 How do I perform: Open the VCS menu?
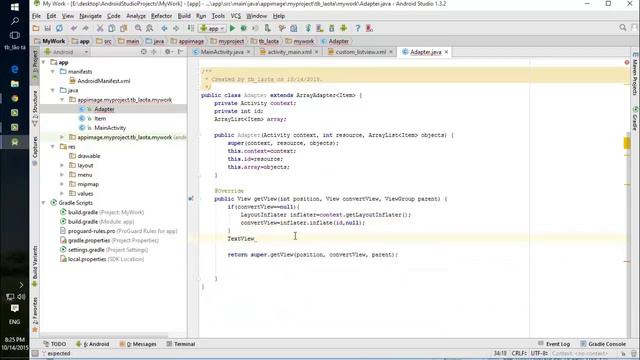click(236, 16)
